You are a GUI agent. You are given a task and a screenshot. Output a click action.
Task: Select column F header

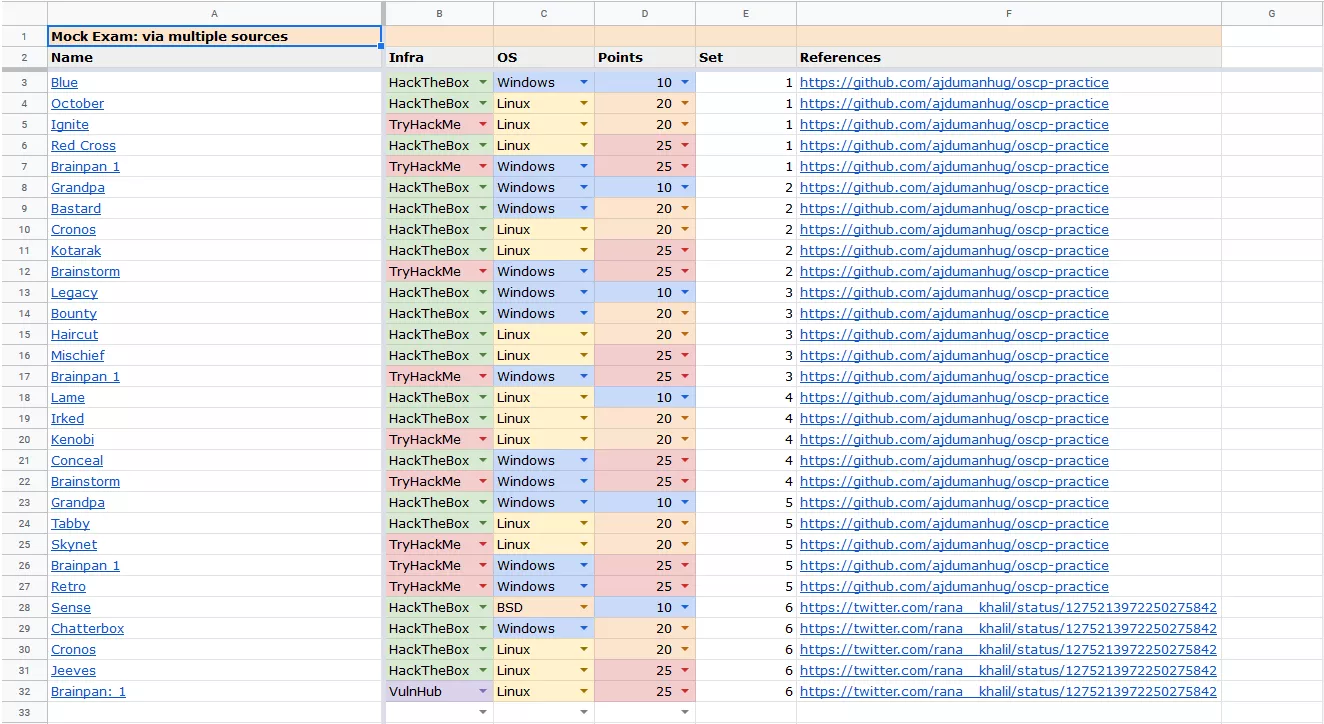pyautogui.click(x=1008, y=13)
